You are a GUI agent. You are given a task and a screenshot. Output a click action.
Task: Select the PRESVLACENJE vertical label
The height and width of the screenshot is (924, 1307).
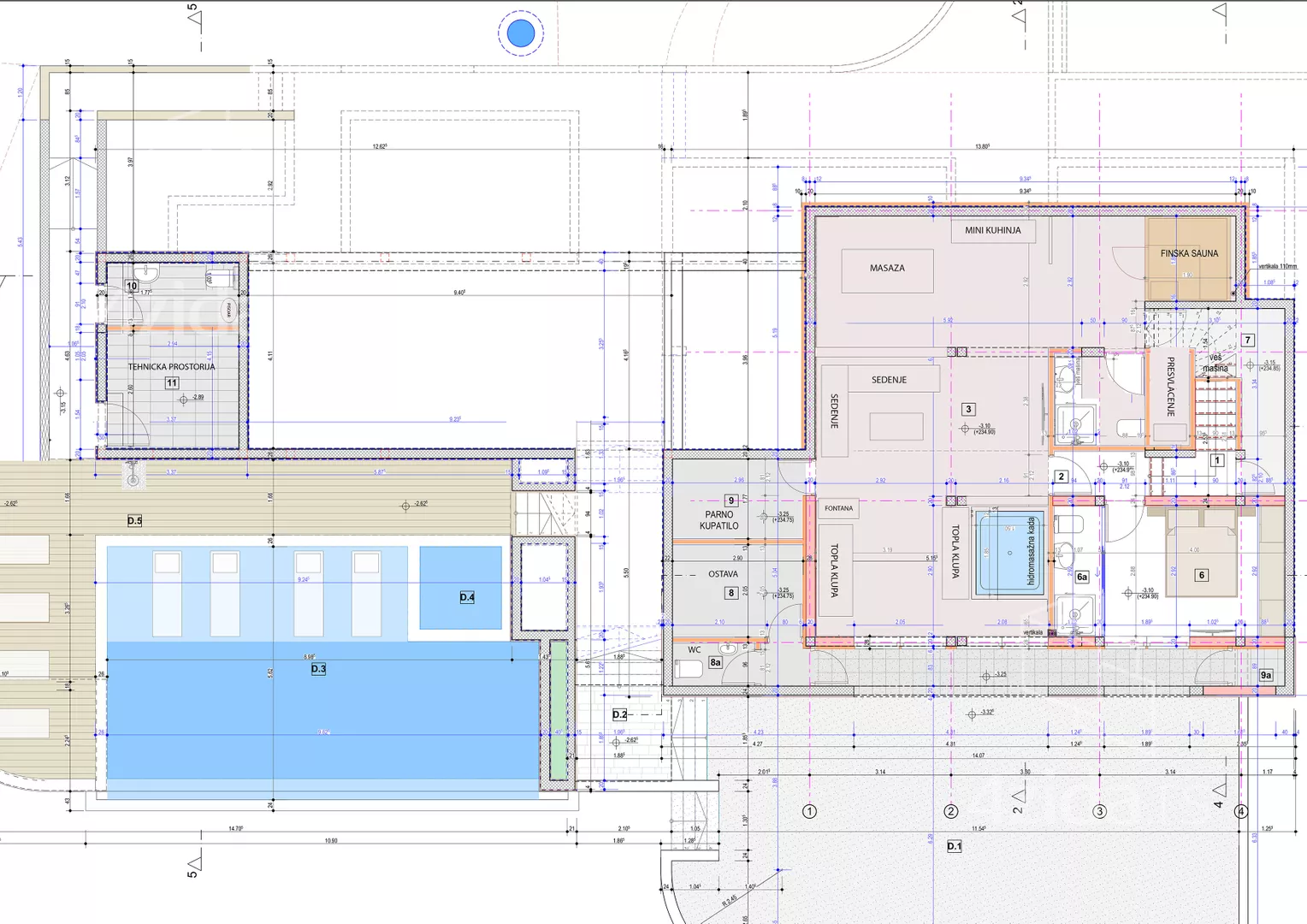tap(1171, 387)
